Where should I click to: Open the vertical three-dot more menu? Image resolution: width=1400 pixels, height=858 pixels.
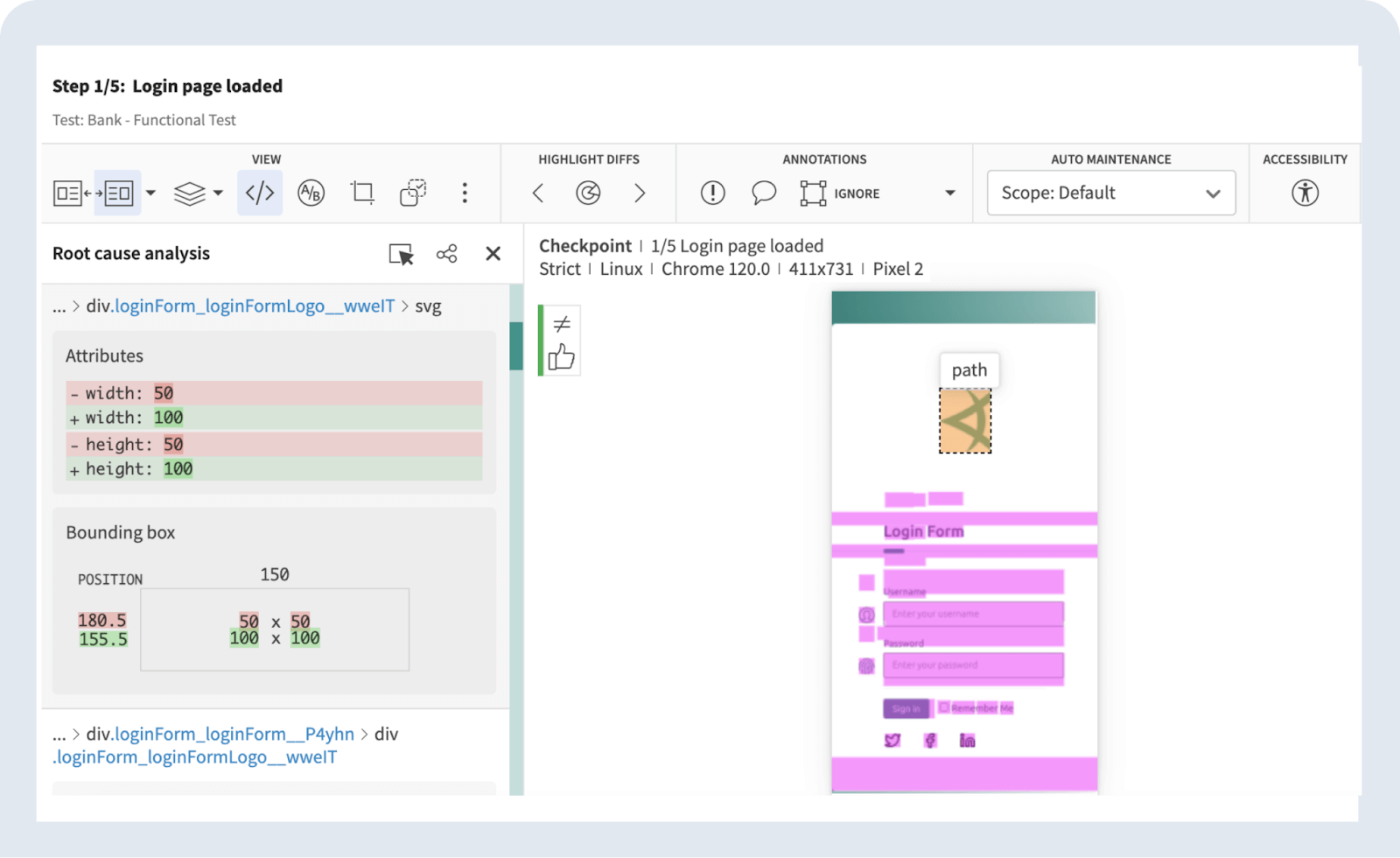(465, 193)
